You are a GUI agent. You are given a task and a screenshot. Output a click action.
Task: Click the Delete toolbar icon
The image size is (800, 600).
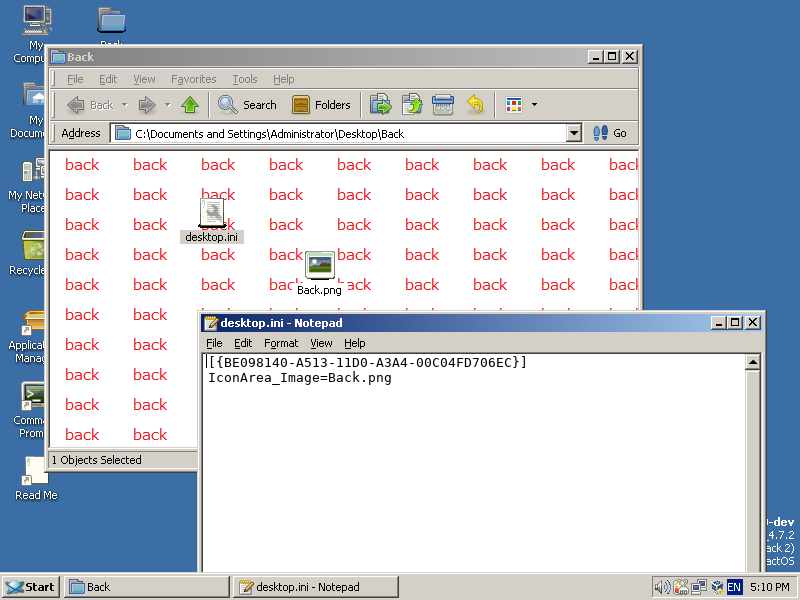coord(441,104)
